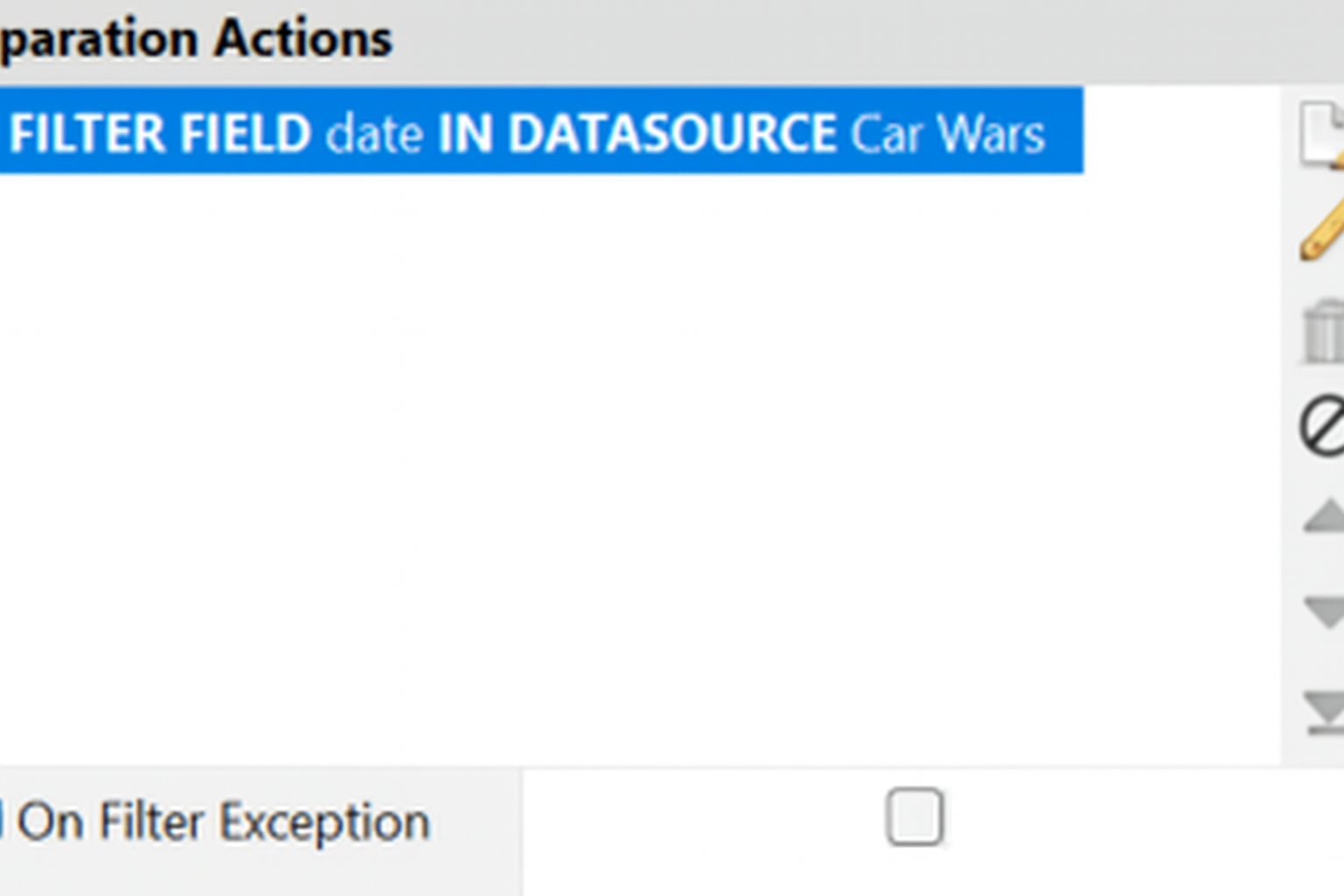Disable action via circle-slash icon
Viewport: 1344px width, 896px height.
coord(1323,425)
